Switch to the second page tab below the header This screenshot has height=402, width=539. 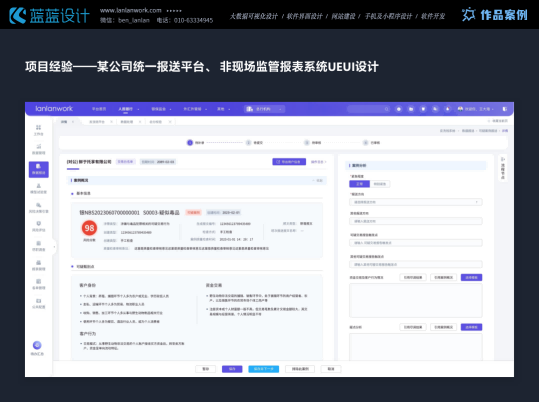coord(99,122)
